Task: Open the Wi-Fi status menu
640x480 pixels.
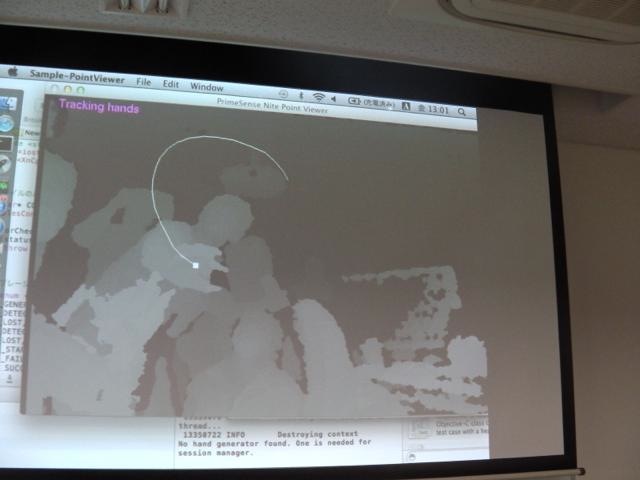Action: click(x=318, y=97)
